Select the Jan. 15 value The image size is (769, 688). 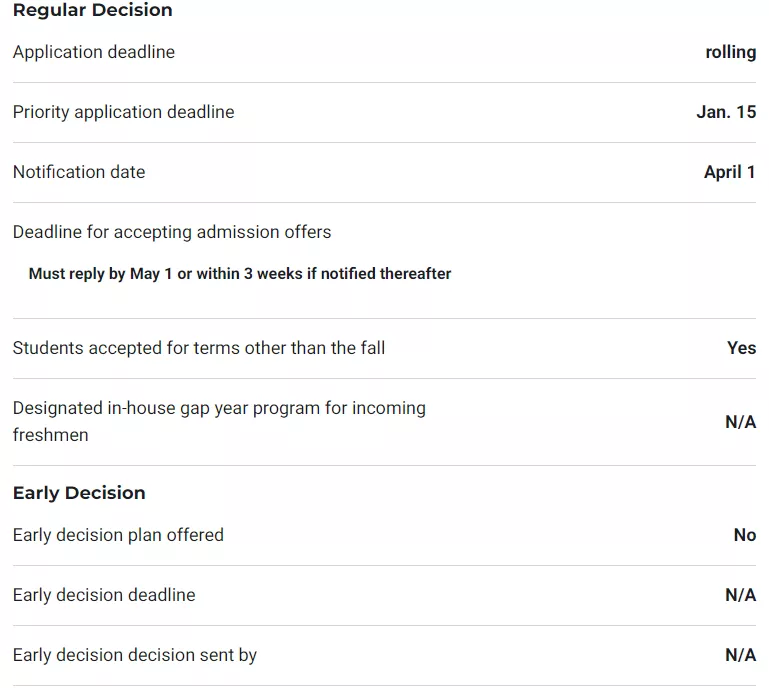[726, 112]
